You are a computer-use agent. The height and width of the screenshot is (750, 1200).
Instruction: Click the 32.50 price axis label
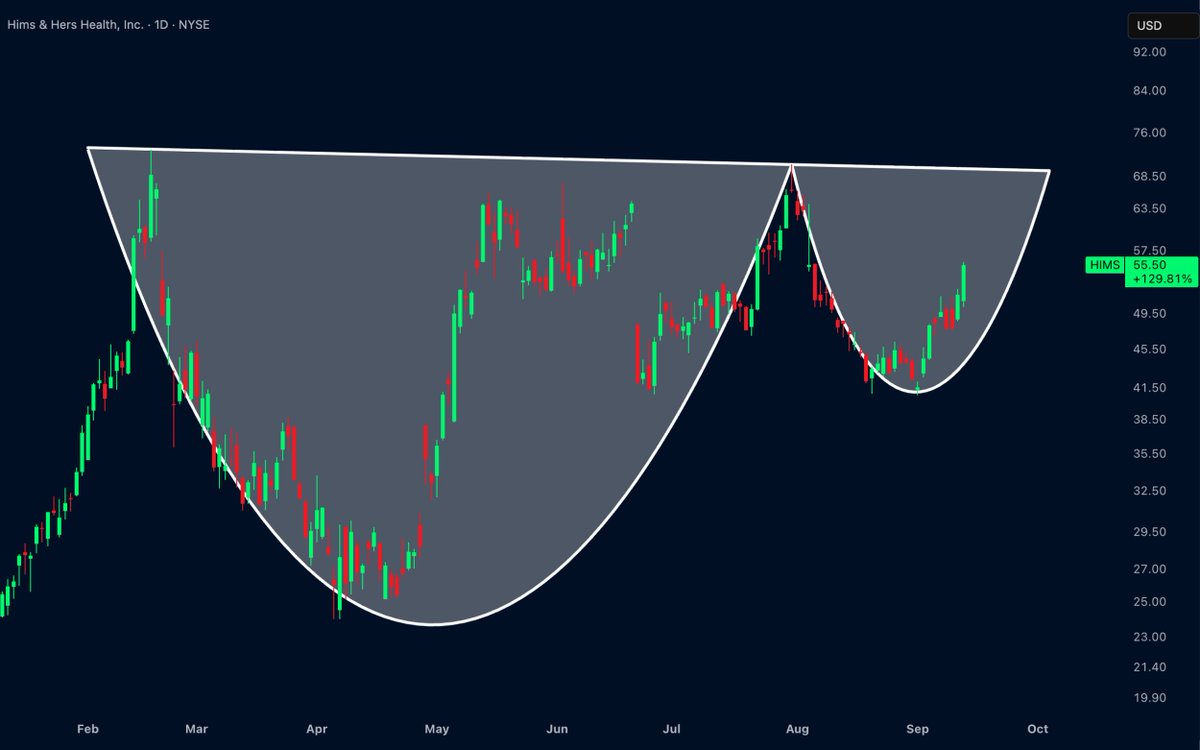click(x=1150, y=491)
